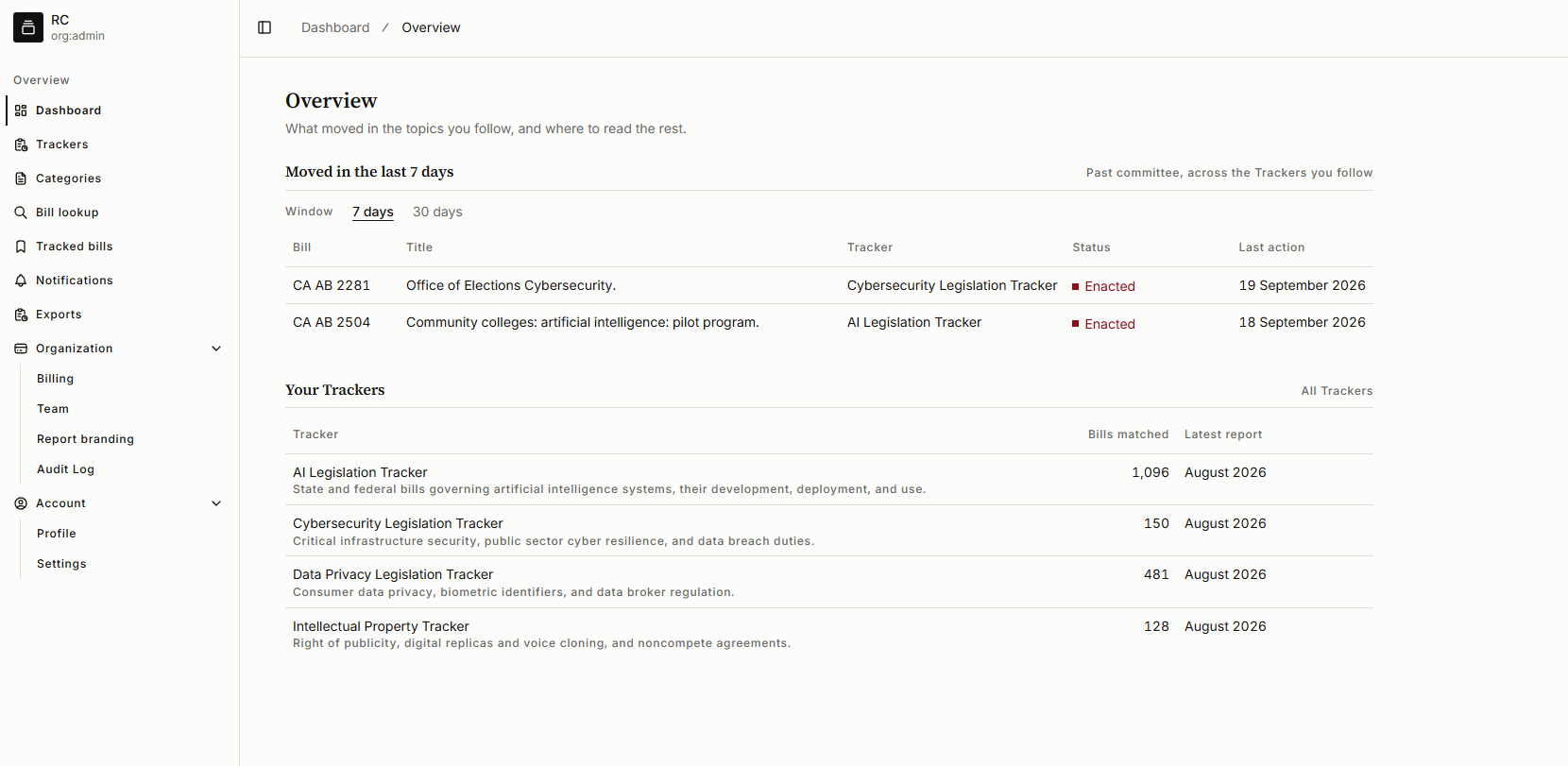The image size is (1568, 766).
Task: Click the Bill lookup magnifier icon
Action: coord(21,213)
